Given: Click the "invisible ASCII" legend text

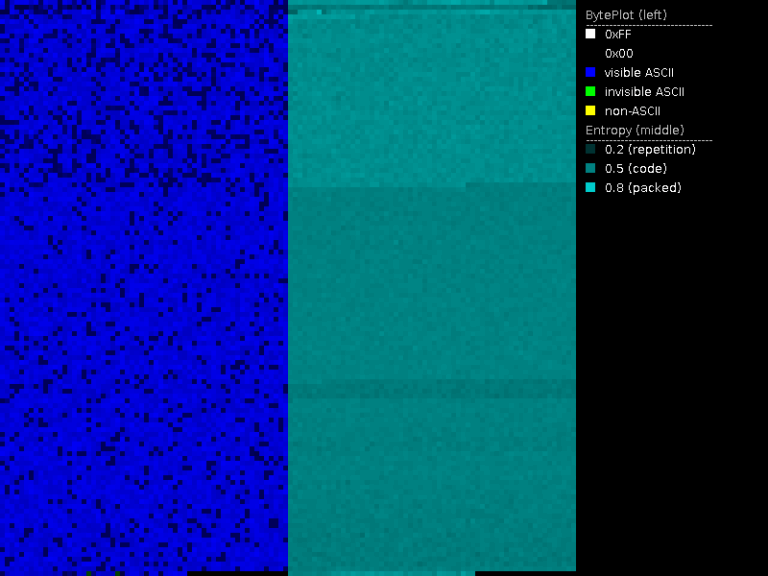Looking at the screenshot, I should click(x=644, y=91).
